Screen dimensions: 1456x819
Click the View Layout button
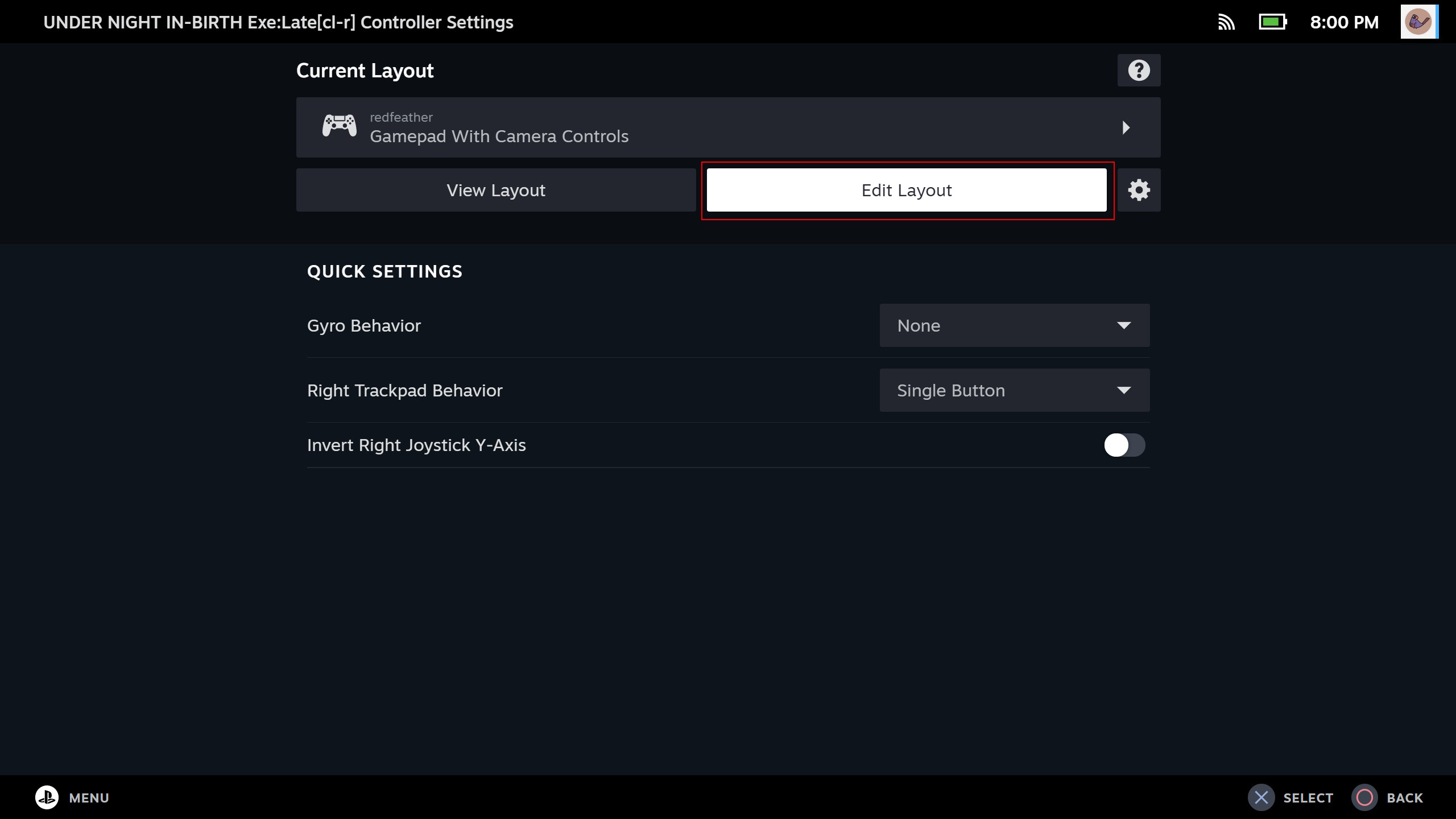click(x=495, y=190)
